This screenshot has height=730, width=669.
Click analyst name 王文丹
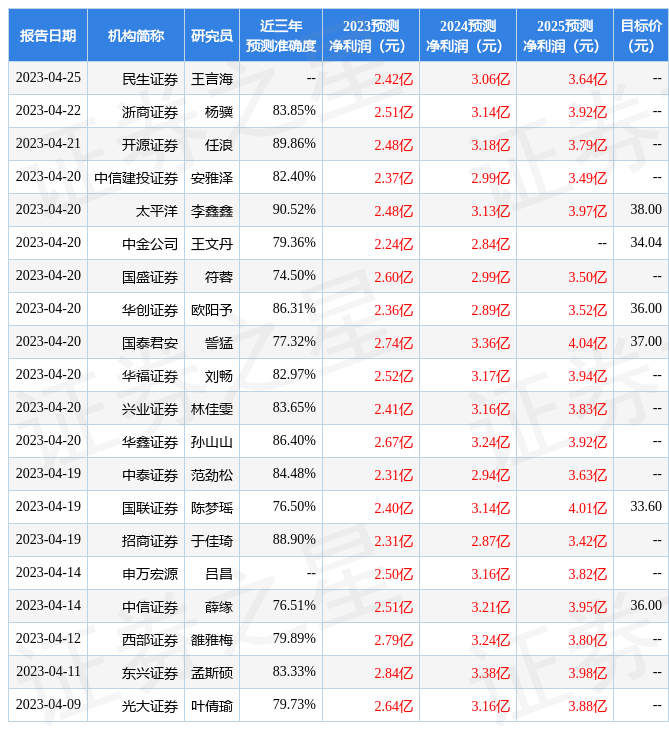pos(212,244)
